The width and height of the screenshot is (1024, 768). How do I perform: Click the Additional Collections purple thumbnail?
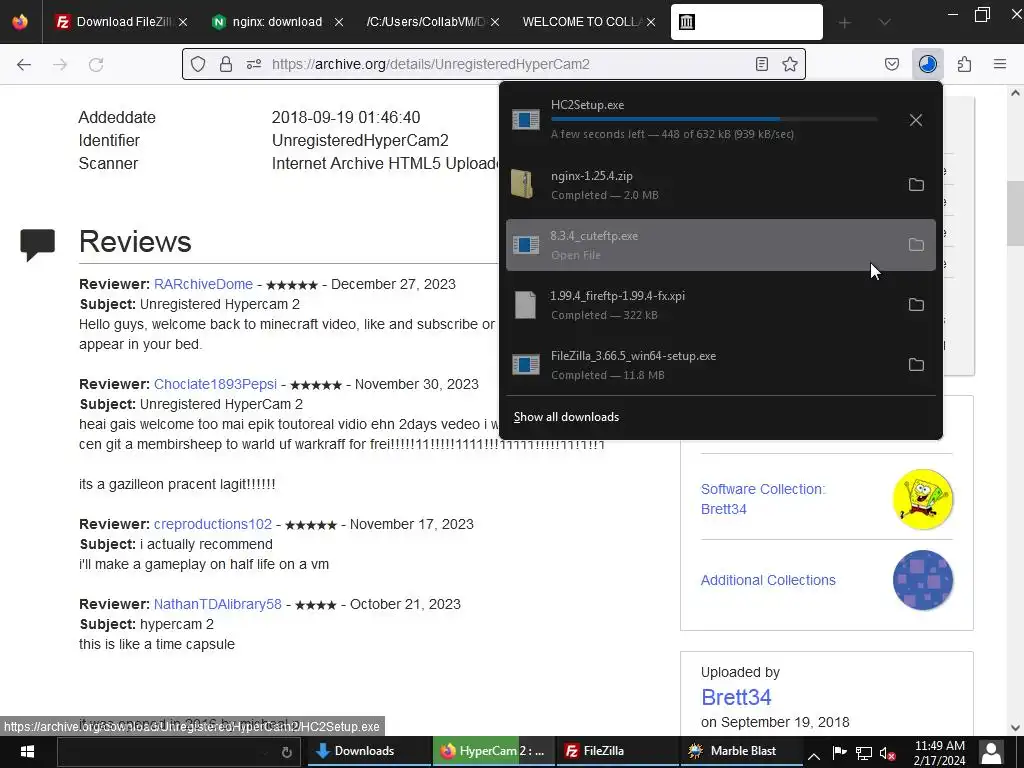click(x=923, y=580)
